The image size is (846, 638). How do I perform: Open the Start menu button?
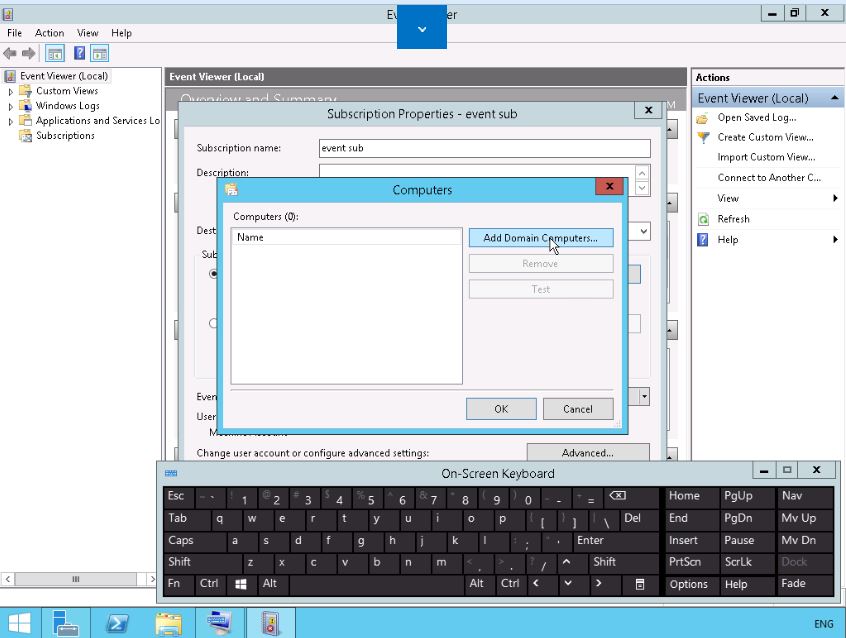pos(19,623)
